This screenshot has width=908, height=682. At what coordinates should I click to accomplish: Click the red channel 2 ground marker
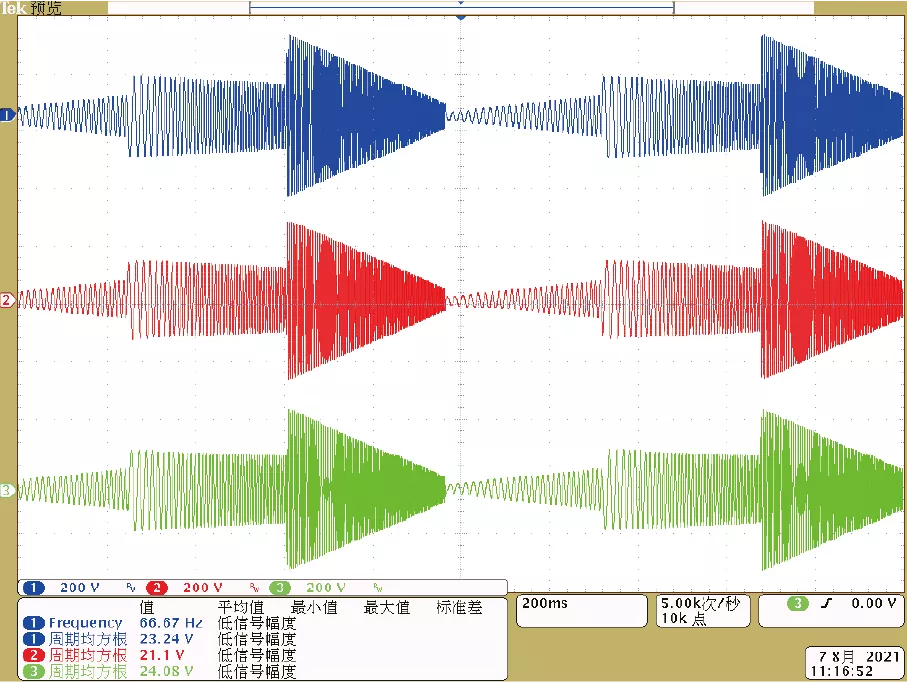pos(7,300)
